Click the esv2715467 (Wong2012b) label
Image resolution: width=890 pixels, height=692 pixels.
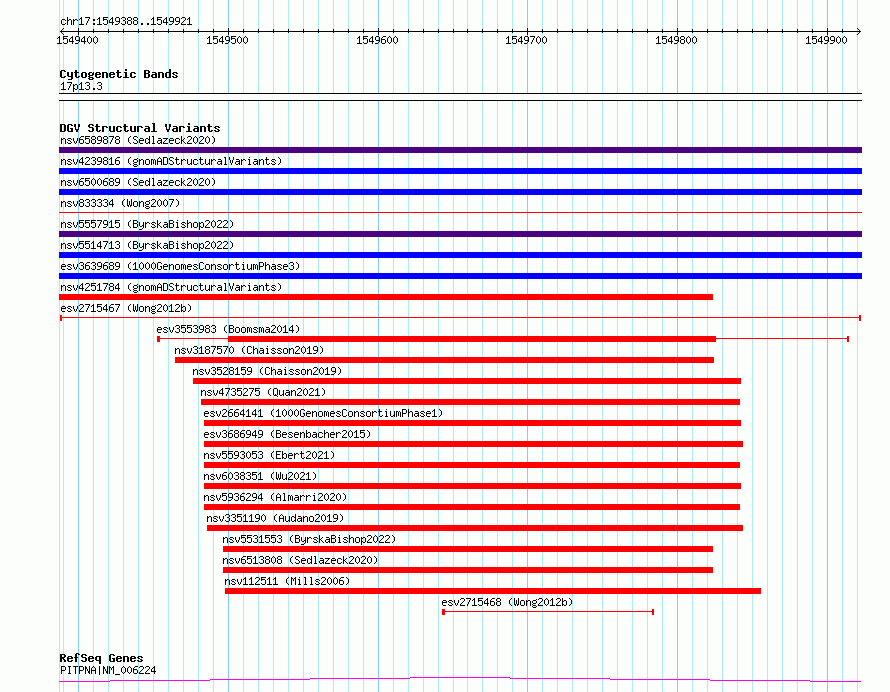tap(126, 308)
